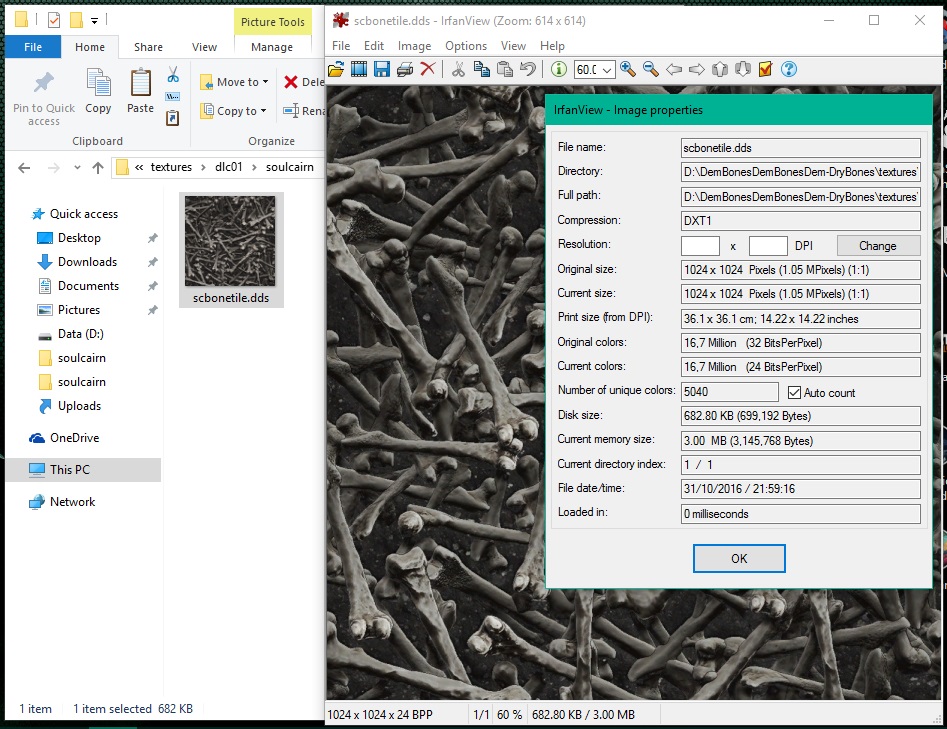Click the Print icon in IrfanView toolbar
This screenshot has width=947, height=729.
pyautogui.click(x=405, y=69)
